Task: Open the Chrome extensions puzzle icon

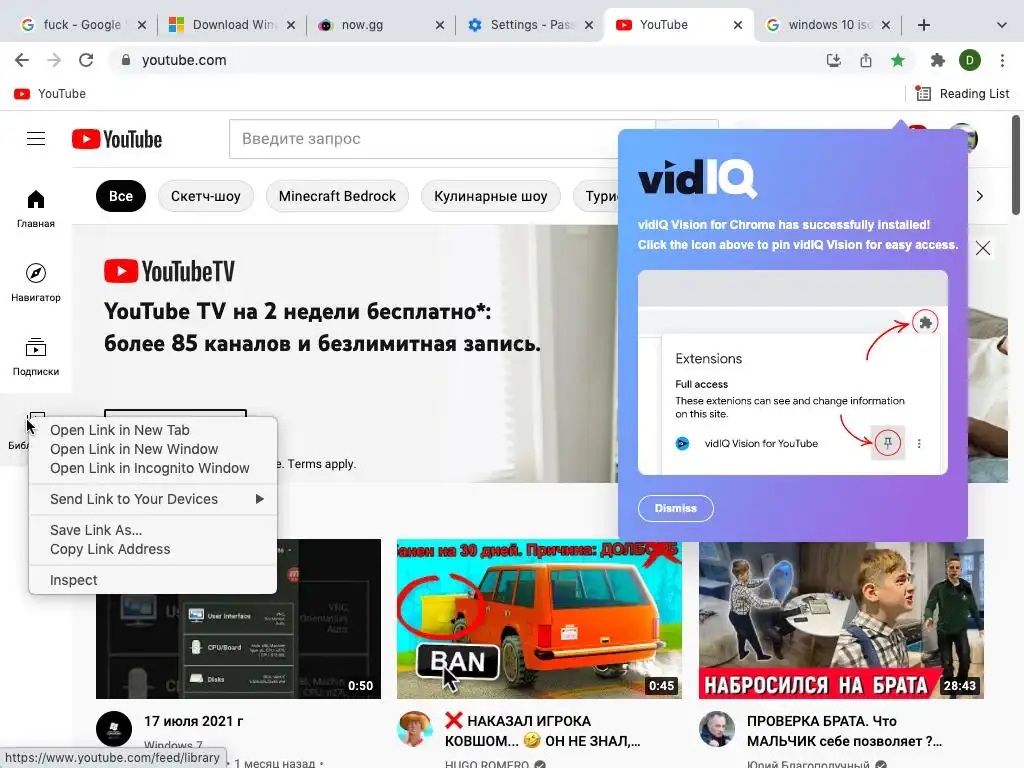Action: (938, 61)
